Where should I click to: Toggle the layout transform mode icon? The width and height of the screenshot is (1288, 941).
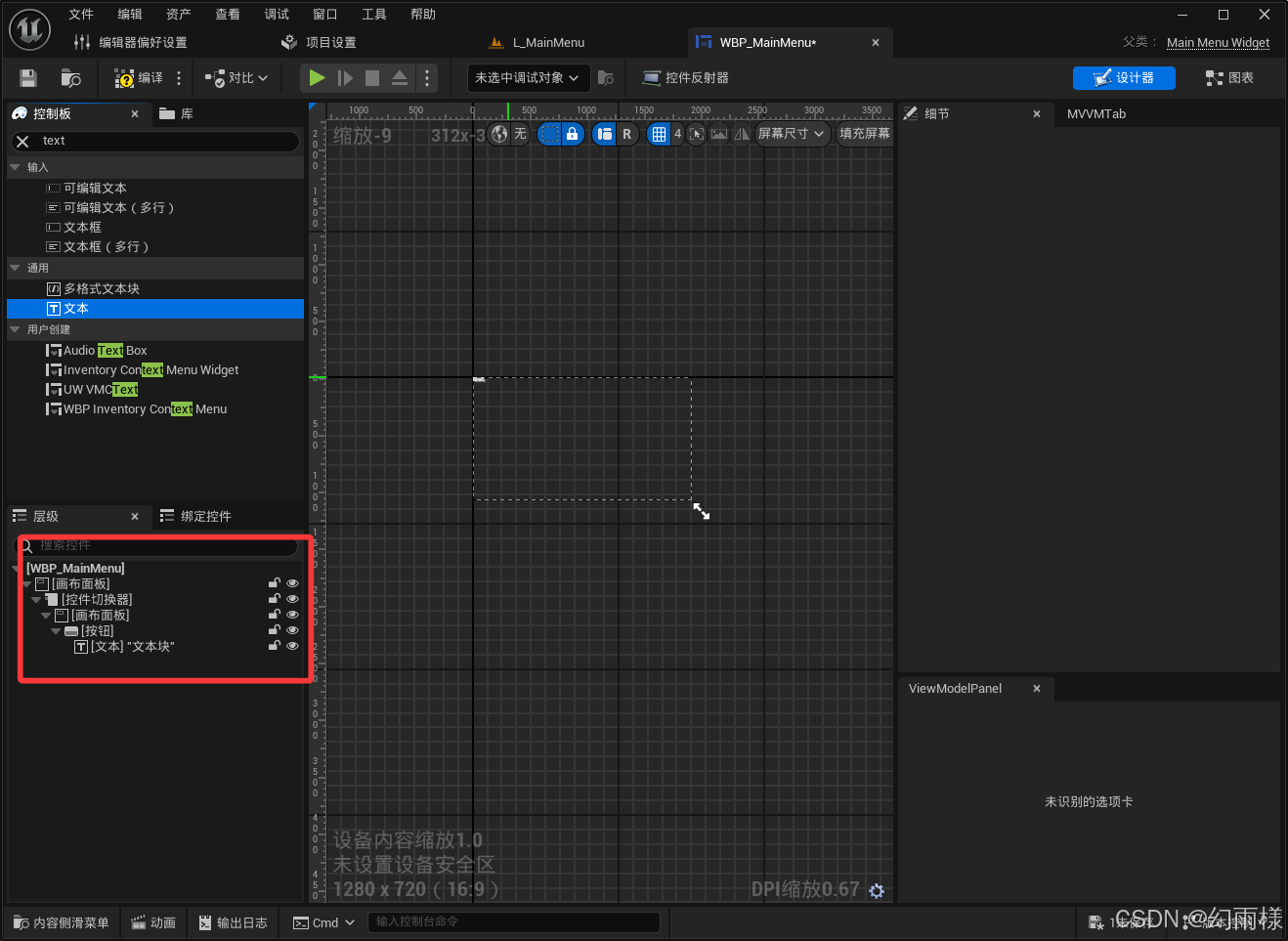(x=605, y=134)
